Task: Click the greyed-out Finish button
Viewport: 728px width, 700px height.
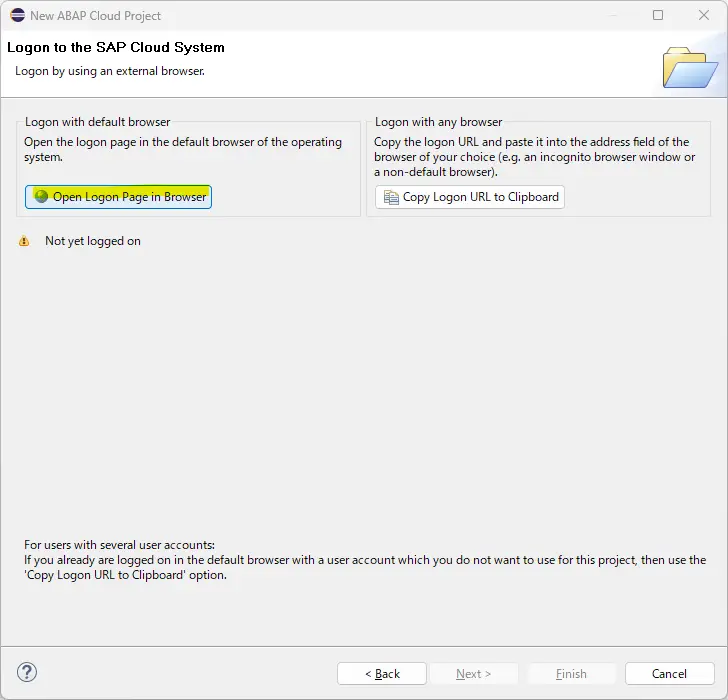Action: coord(572,674)
